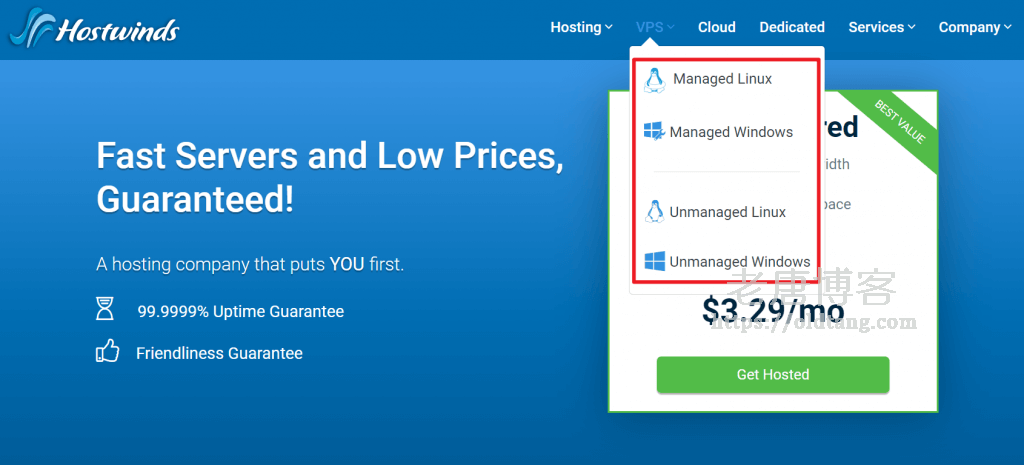Collapse the open VPS dropdown

click(655, 27)
